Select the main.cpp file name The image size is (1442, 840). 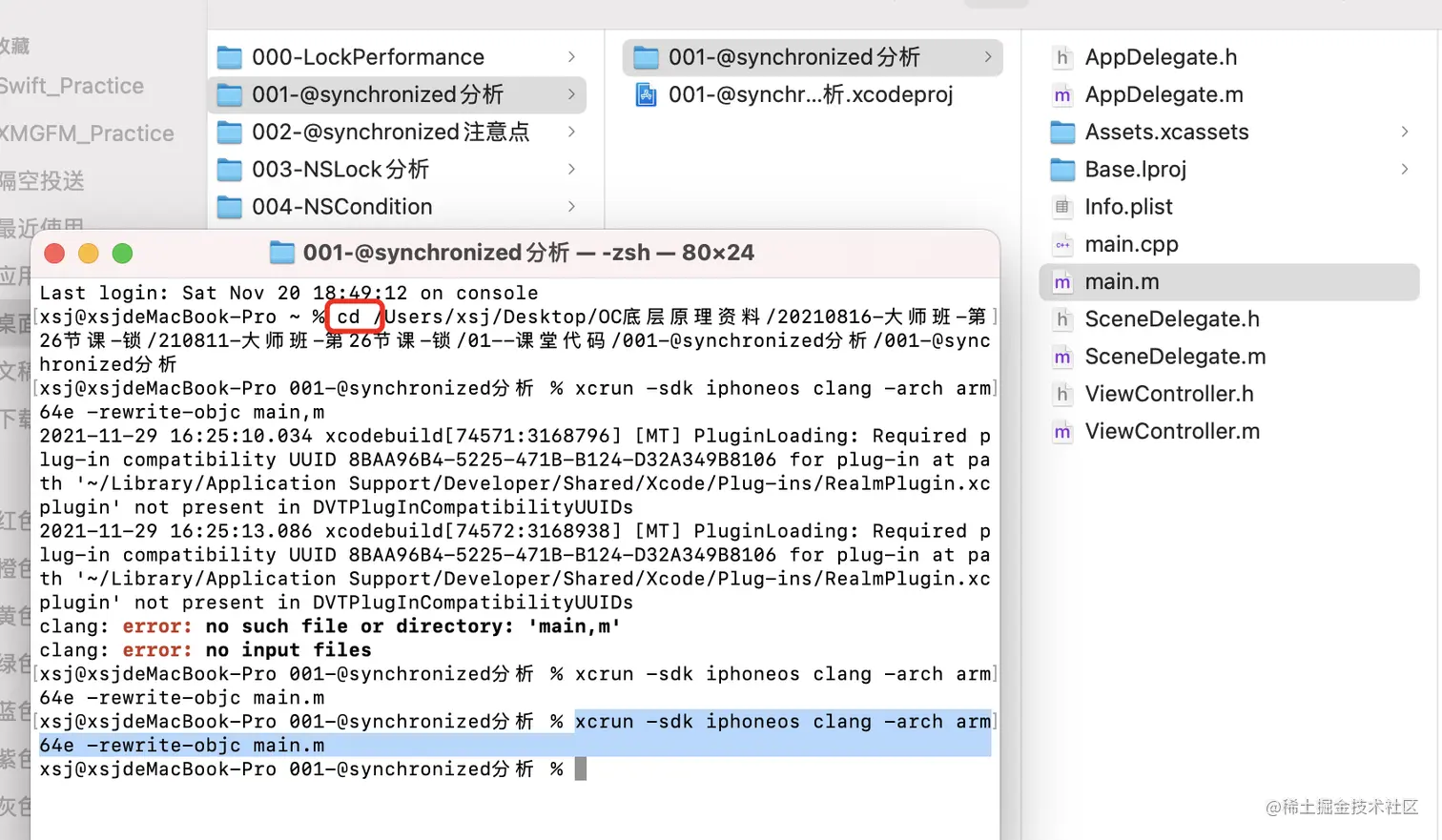coord(1131,244)
